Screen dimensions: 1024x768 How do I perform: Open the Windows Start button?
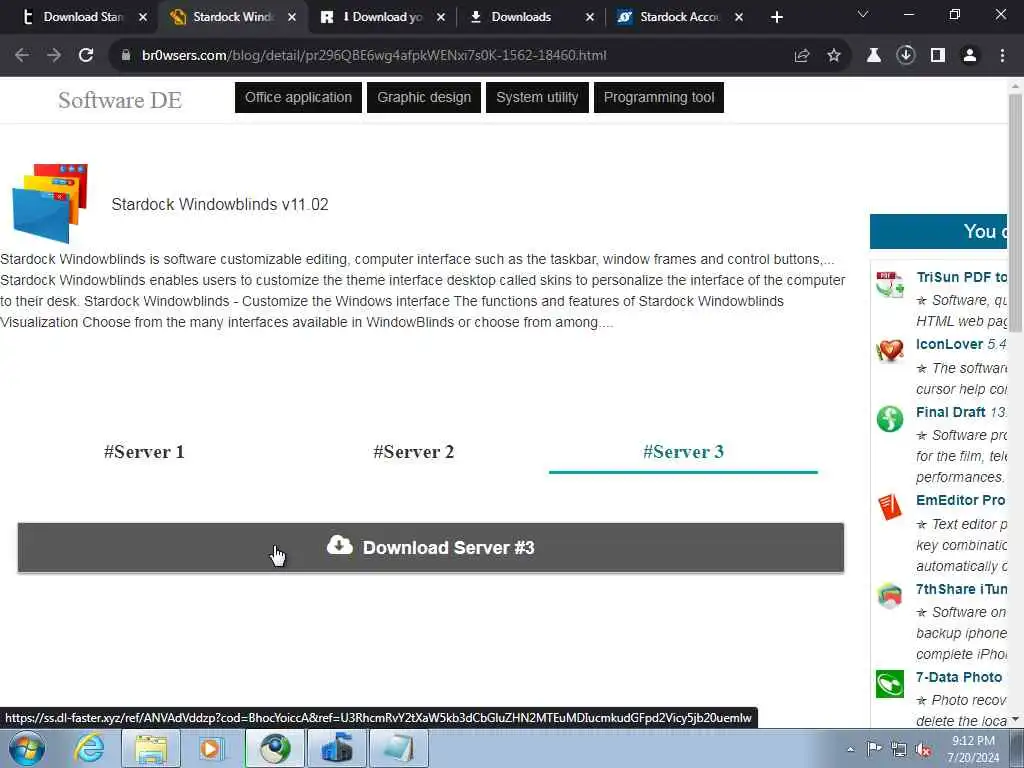[27, 748]
